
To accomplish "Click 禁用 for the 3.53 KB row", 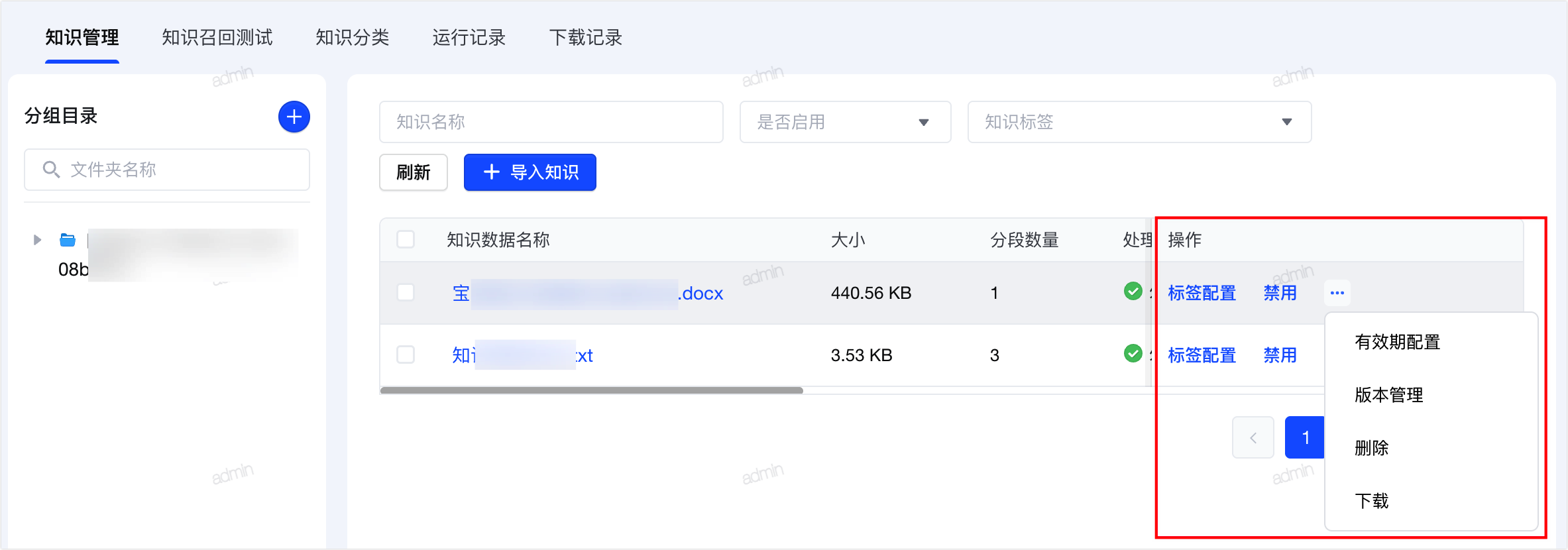I will 1280,355.
